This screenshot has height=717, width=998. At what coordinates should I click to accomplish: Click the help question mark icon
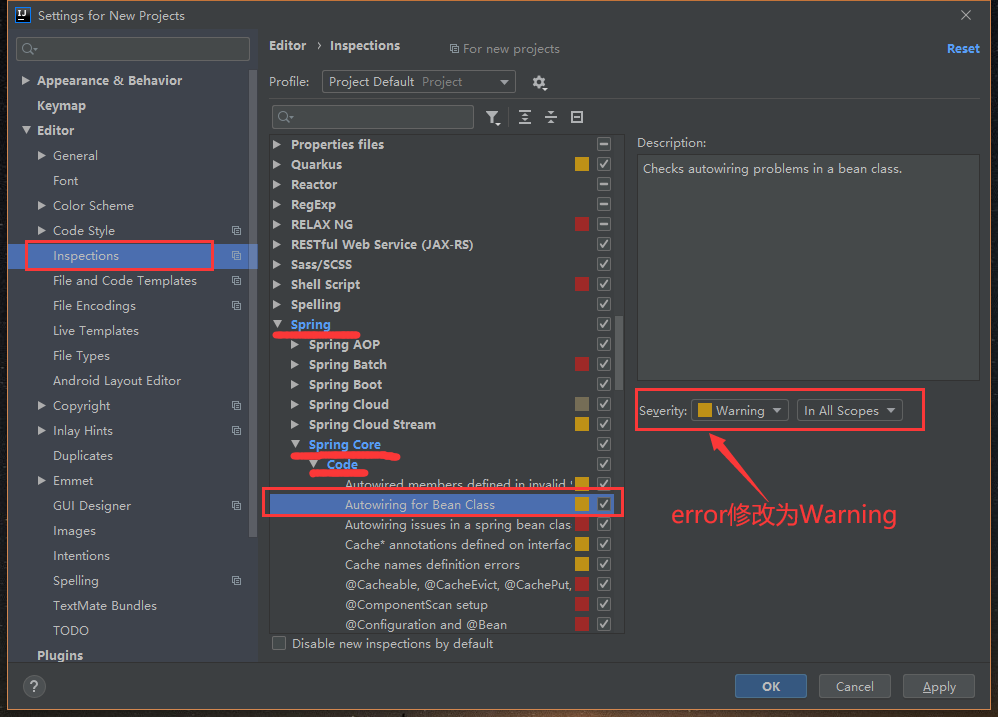pos(34,686)
